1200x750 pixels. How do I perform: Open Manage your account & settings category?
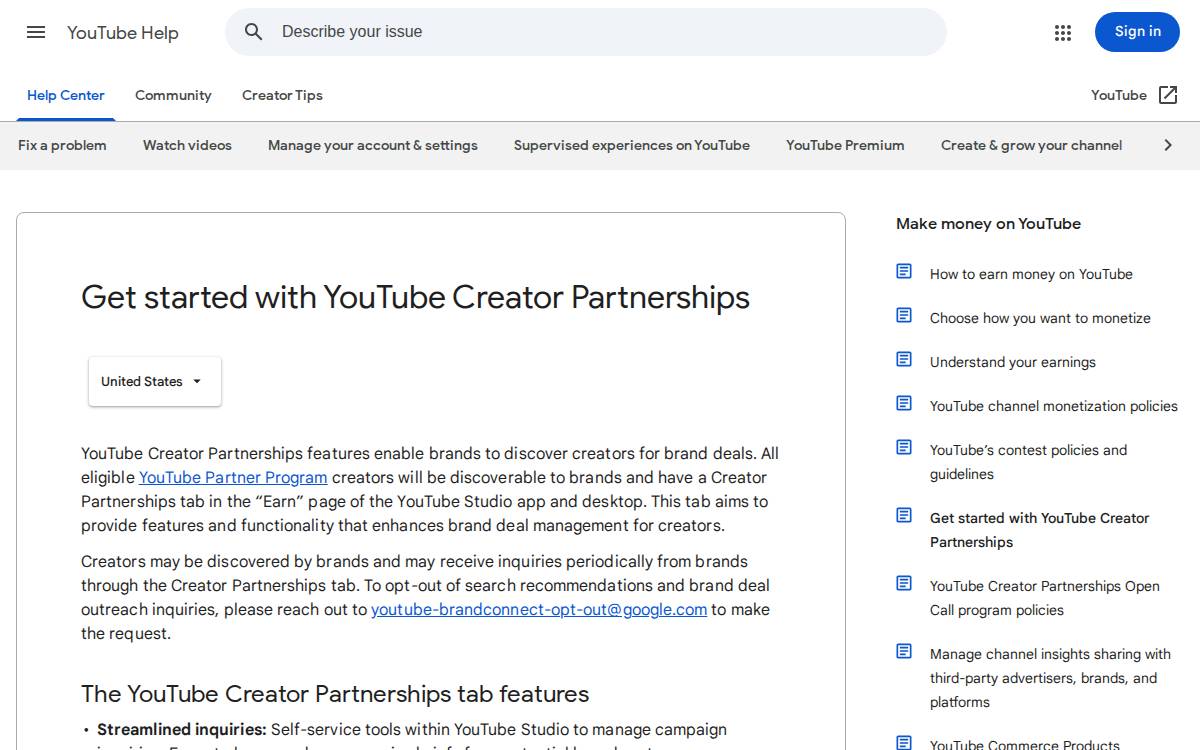pyautogui.click(x=373, y=145)
